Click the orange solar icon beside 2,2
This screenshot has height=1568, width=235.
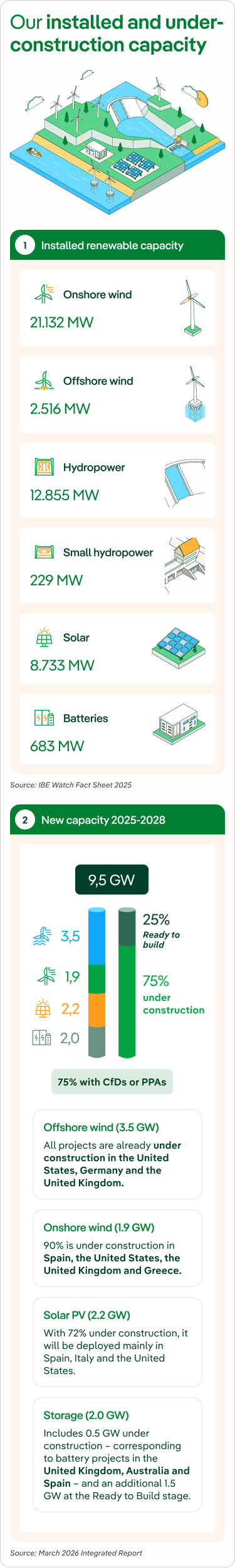pyautogui.click(x=43, y=1008)
